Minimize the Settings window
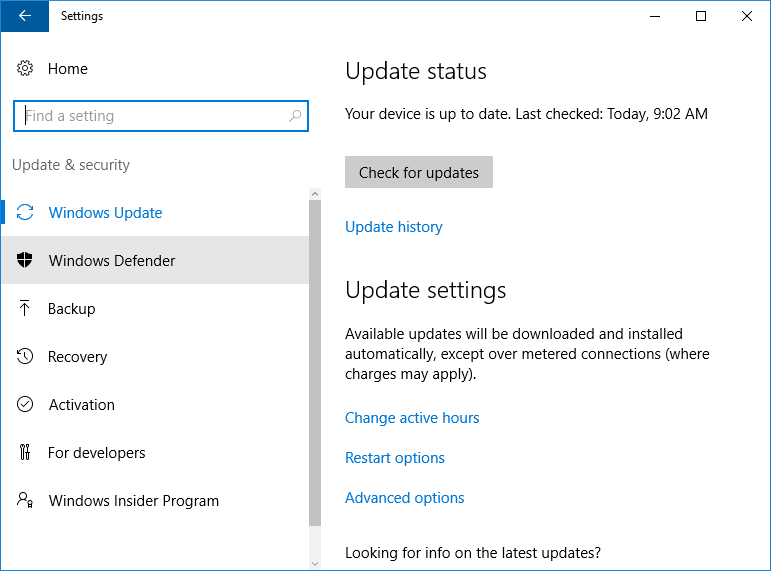The width and height of the screenshot is (771, 571). point(655,16)
